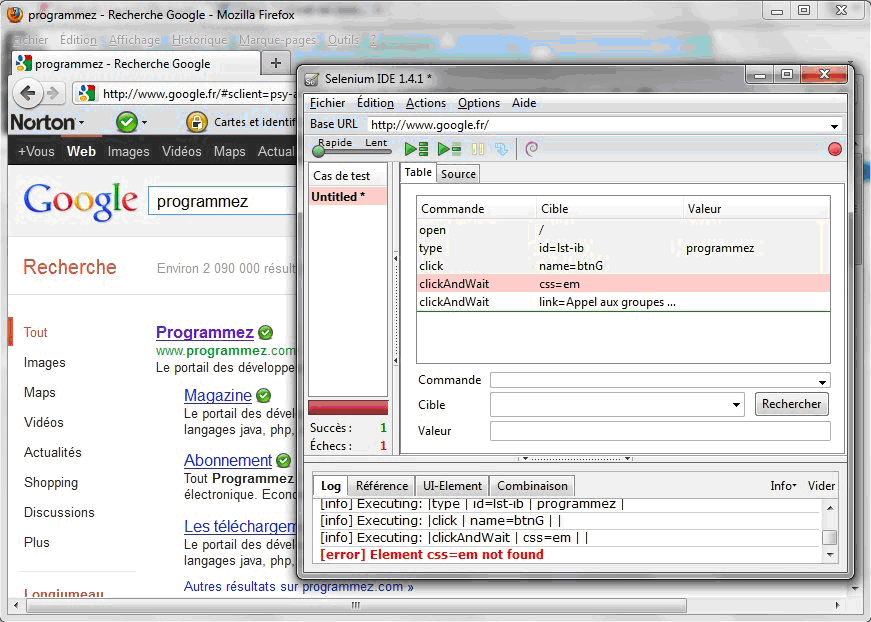
Task: Open the Aide menu in Selenium IDE
Action: point(524,103)
